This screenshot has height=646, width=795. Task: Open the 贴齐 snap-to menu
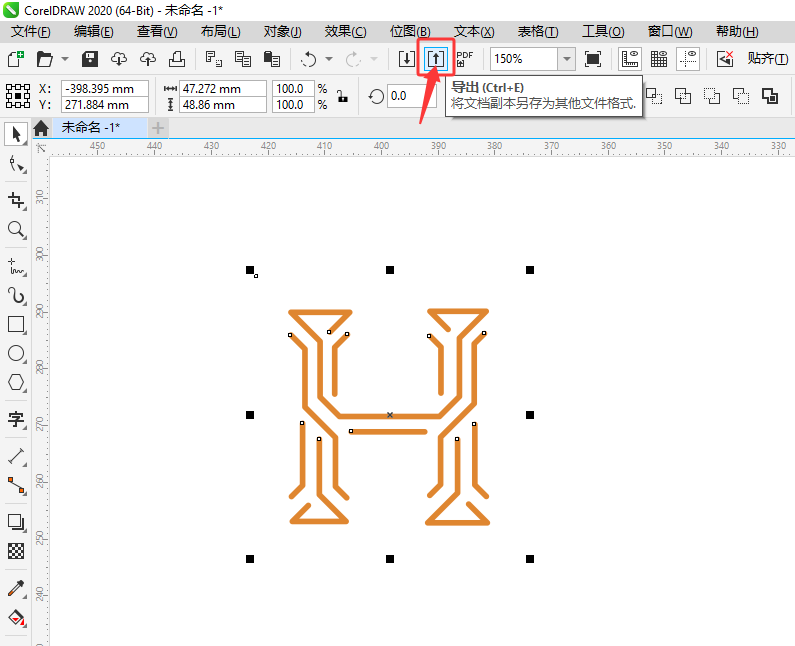(x=768, y=59)
